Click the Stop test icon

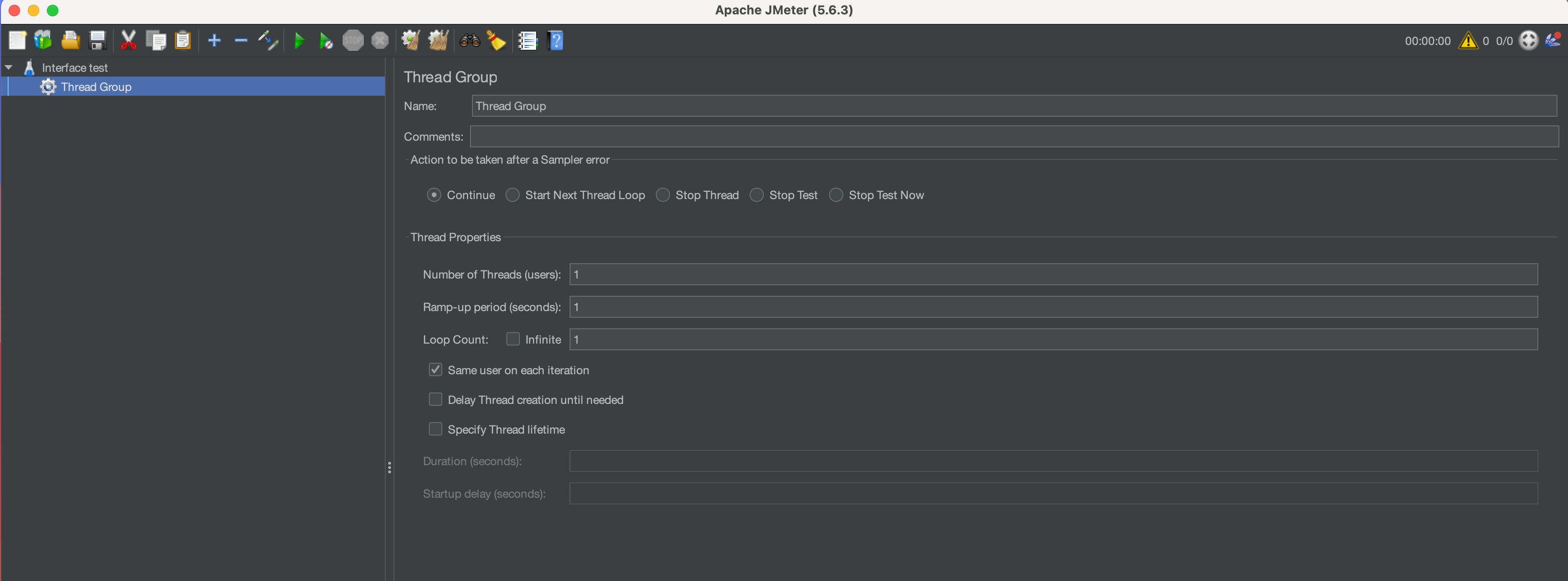coord(353,41)
